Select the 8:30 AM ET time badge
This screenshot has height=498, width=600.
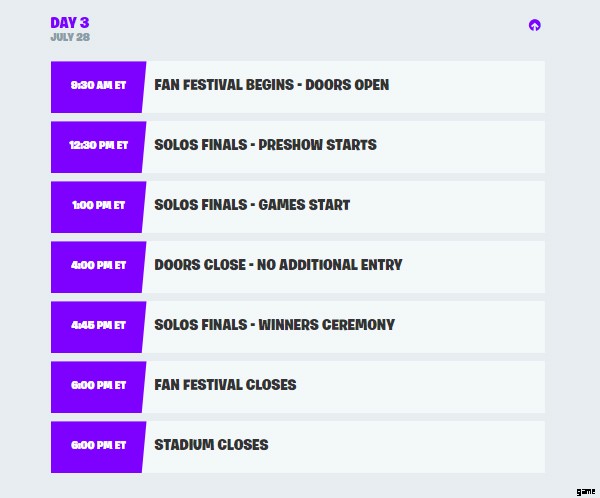pos(98,86)
